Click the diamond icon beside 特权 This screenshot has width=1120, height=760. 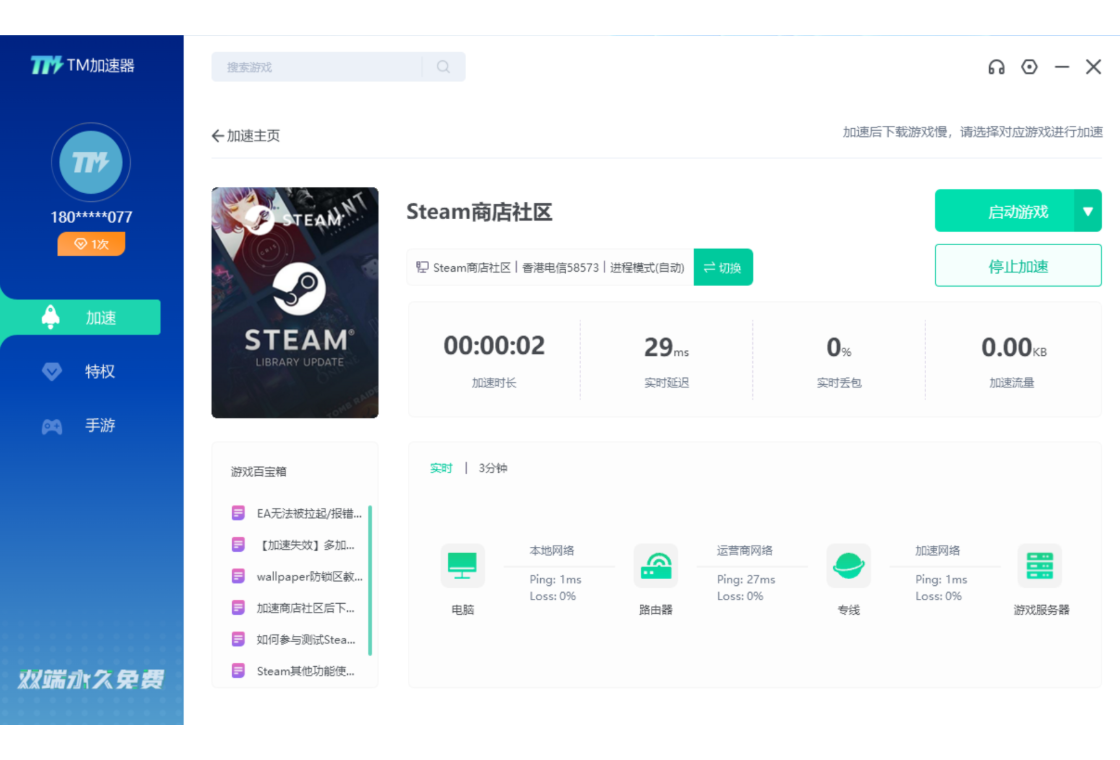[x=51, y=371]
